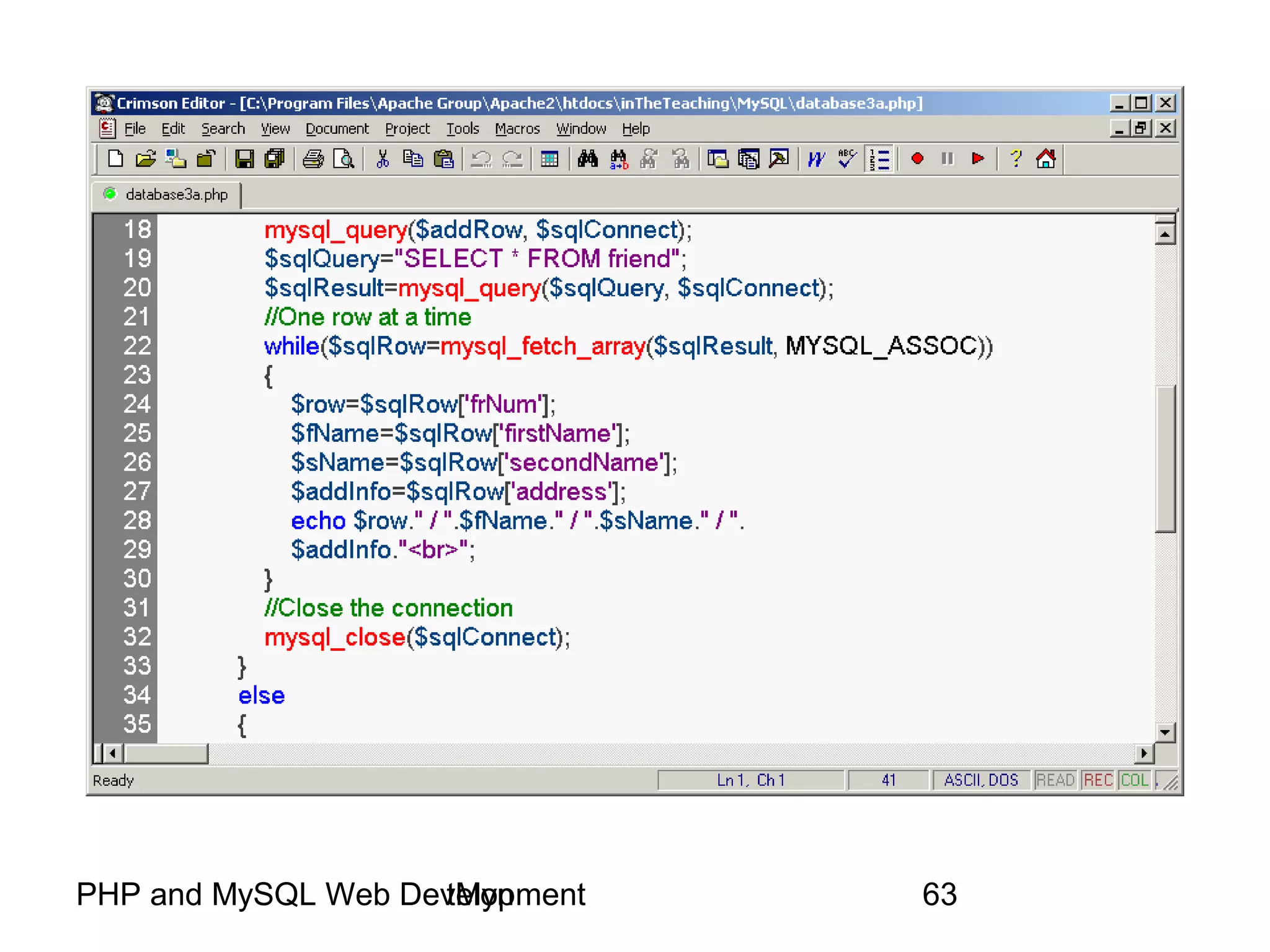Open replace using binoculars a-b icon
1270x952 pixels.
pos(619,159)
